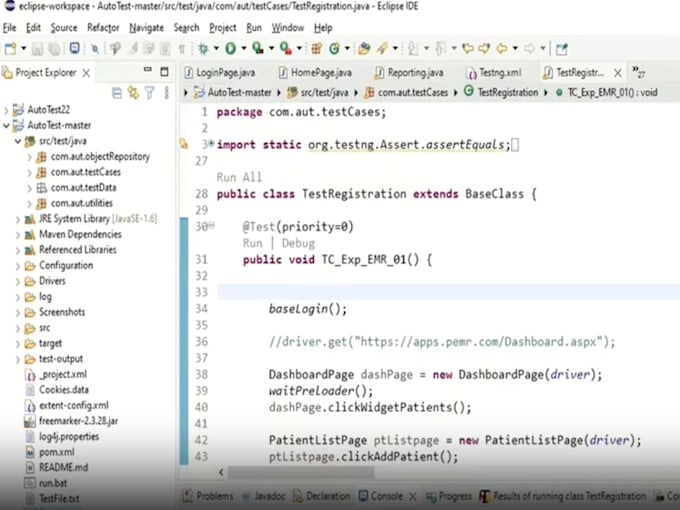Screen dimensions: 680x510
Task: Open the File menu
Action: (9, 28)
